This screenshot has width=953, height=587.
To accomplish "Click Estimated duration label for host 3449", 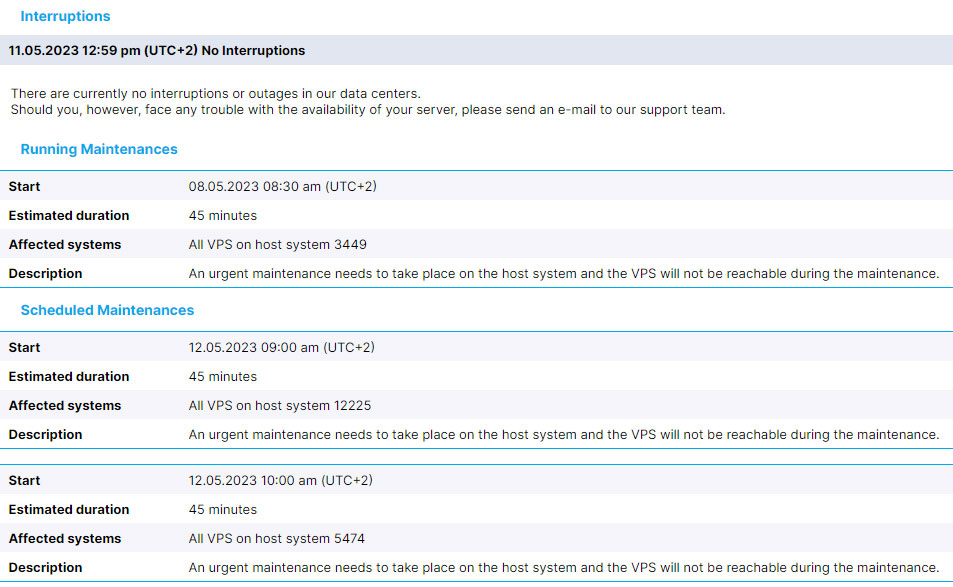I will click(x=69, y=216).
